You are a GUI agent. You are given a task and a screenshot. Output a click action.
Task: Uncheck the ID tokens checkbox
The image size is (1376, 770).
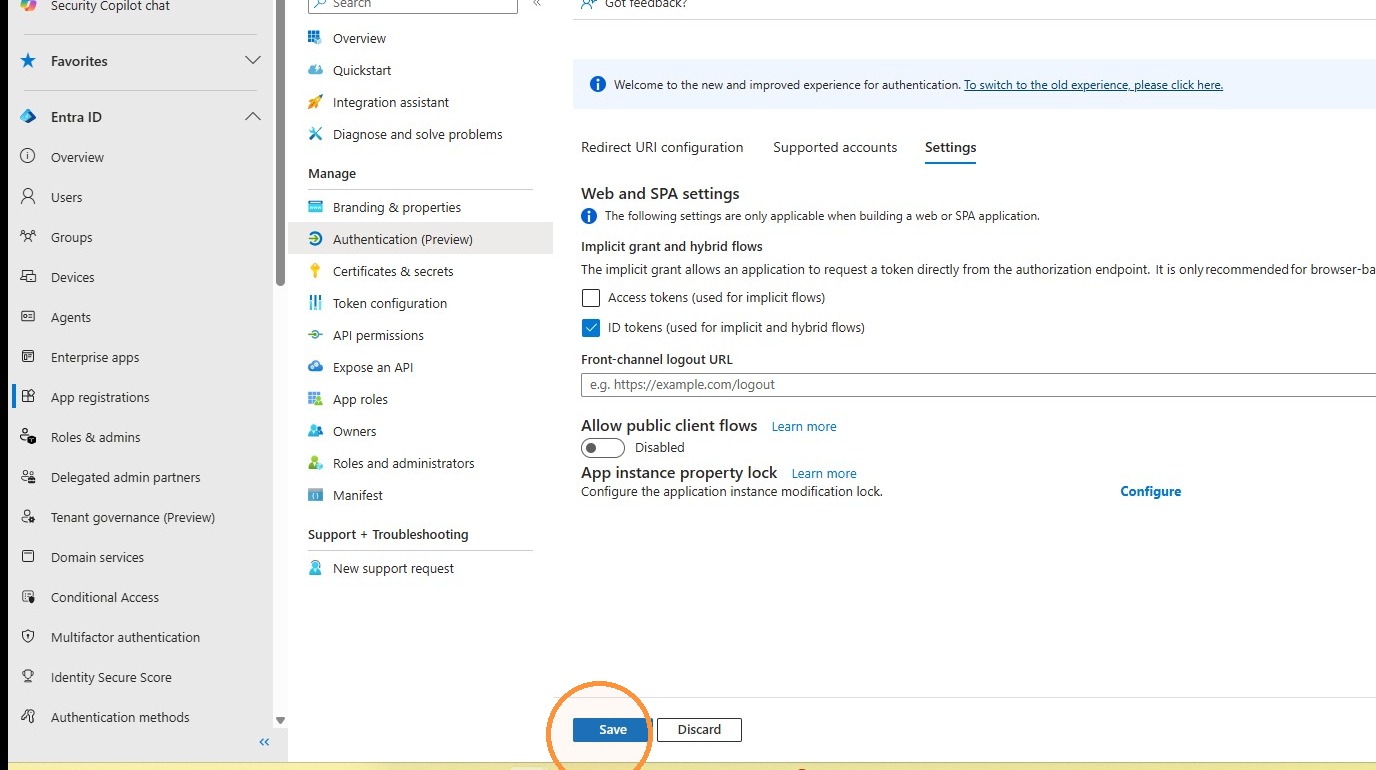591,328
